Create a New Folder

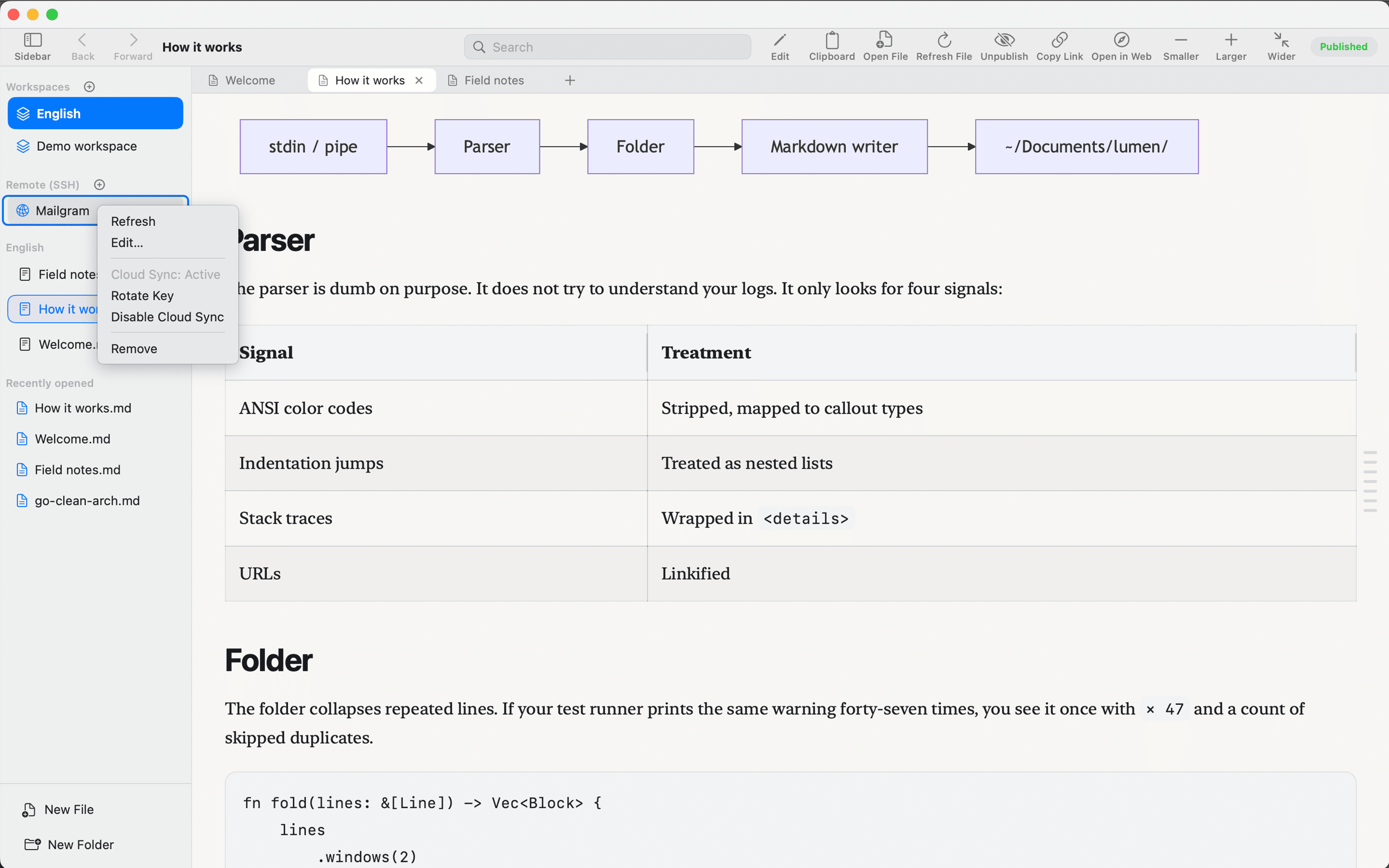coord(69,844)
